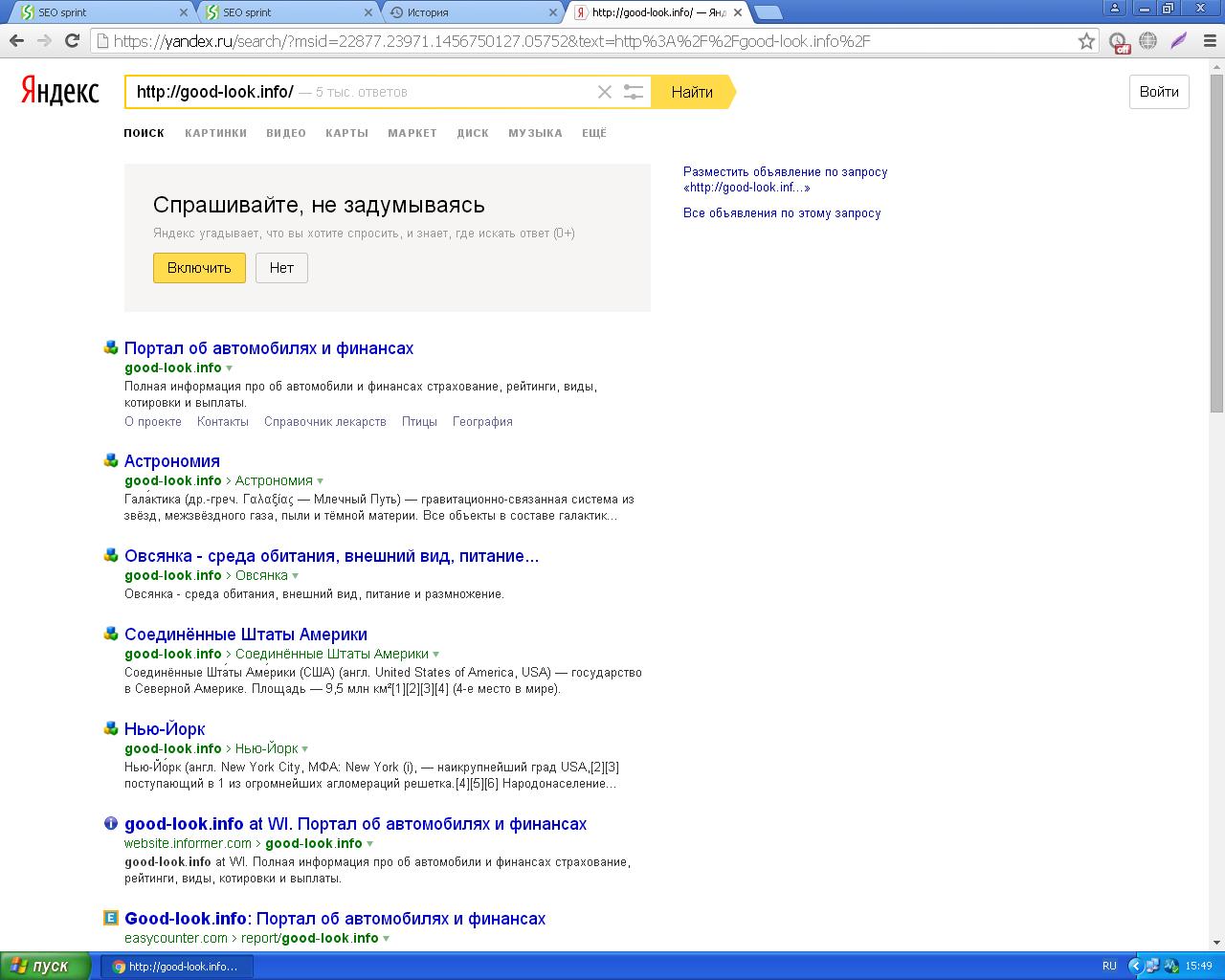Screen dimensions: 1225x980
Task: Switch to second SEO sprint tab
Action: tap(287, 12)
